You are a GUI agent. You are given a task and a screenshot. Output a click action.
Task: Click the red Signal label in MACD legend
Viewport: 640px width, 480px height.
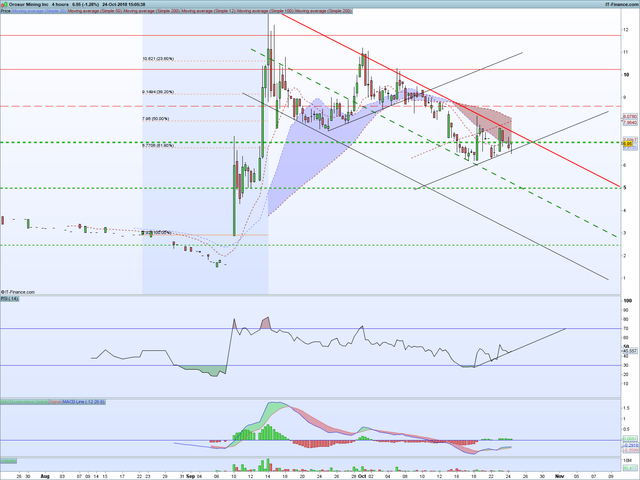(55, 402)
